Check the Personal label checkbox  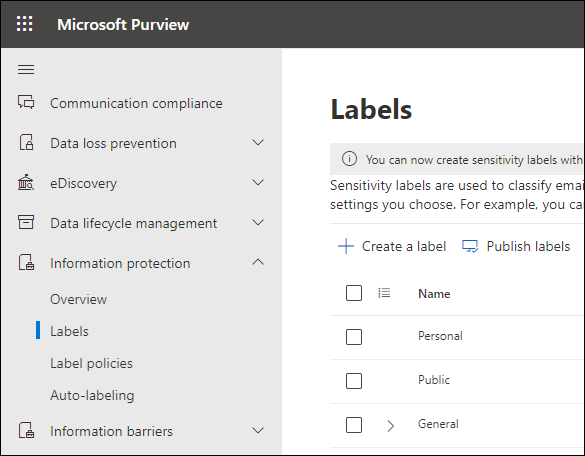click(354, 337)
